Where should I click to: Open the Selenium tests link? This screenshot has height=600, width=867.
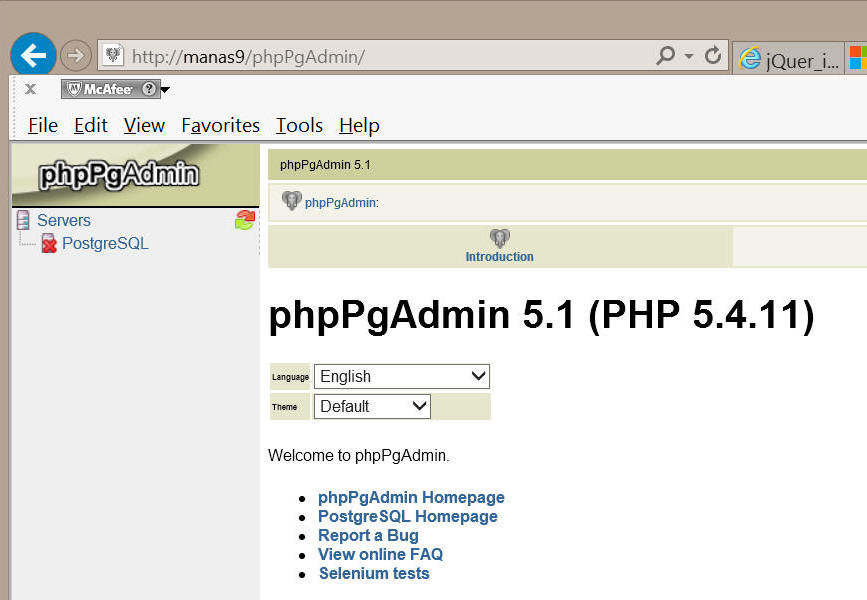tap(374, 573)
